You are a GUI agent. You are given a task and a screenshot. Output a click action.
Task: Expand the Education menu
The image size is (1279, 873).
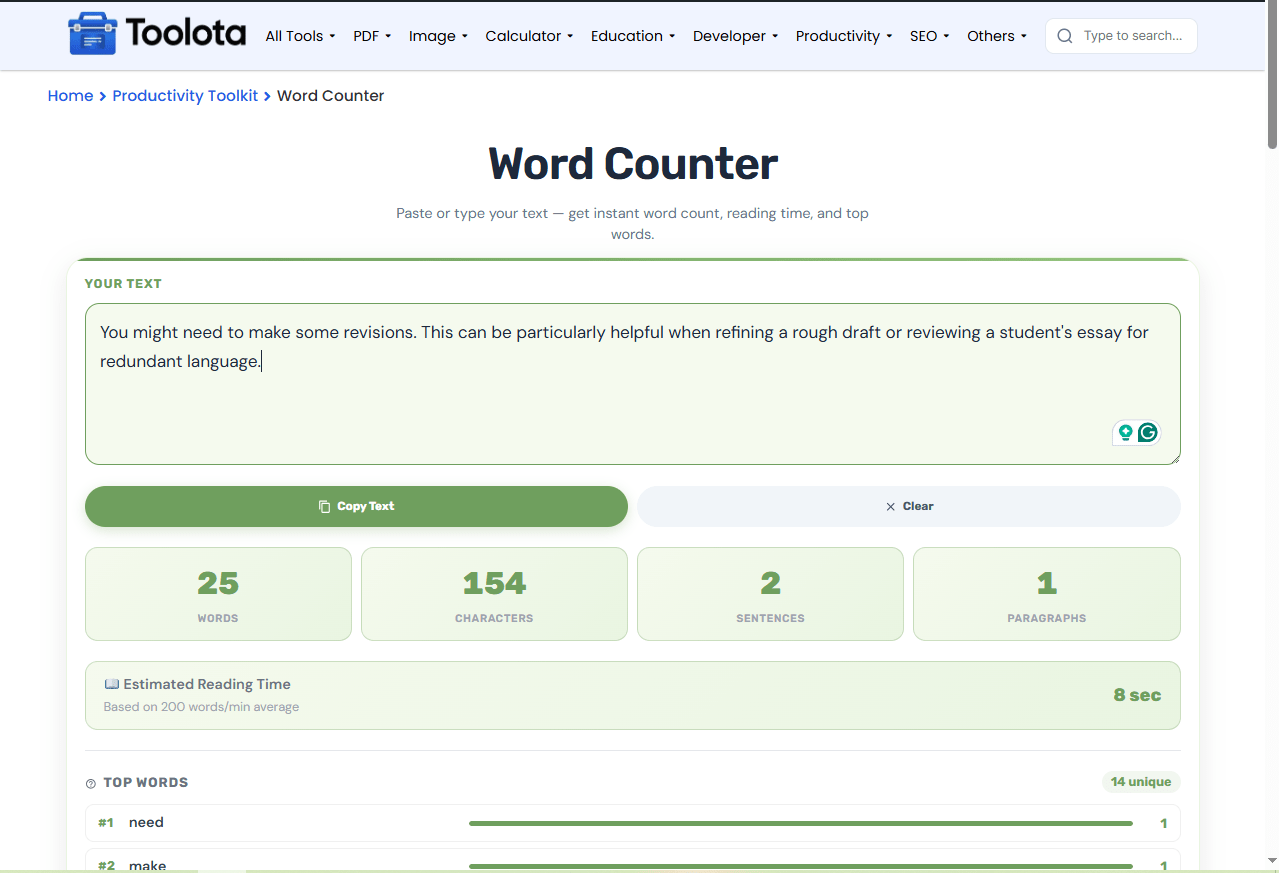pos(633,36)
